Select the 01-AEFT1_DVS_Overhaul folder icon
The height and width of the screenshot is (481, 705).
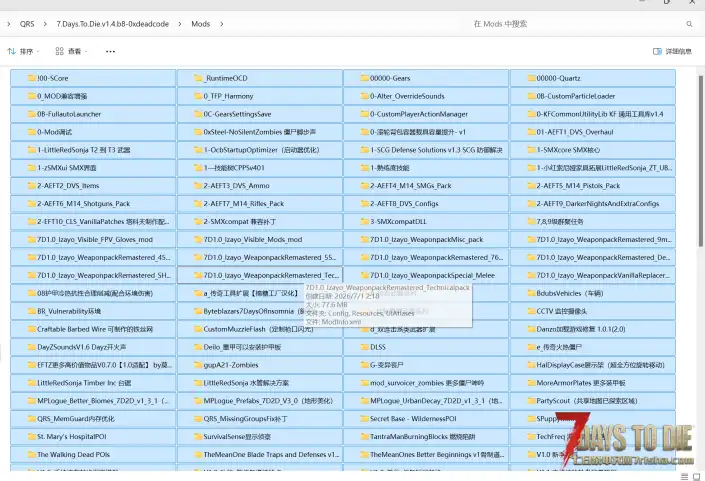(531, 132)
